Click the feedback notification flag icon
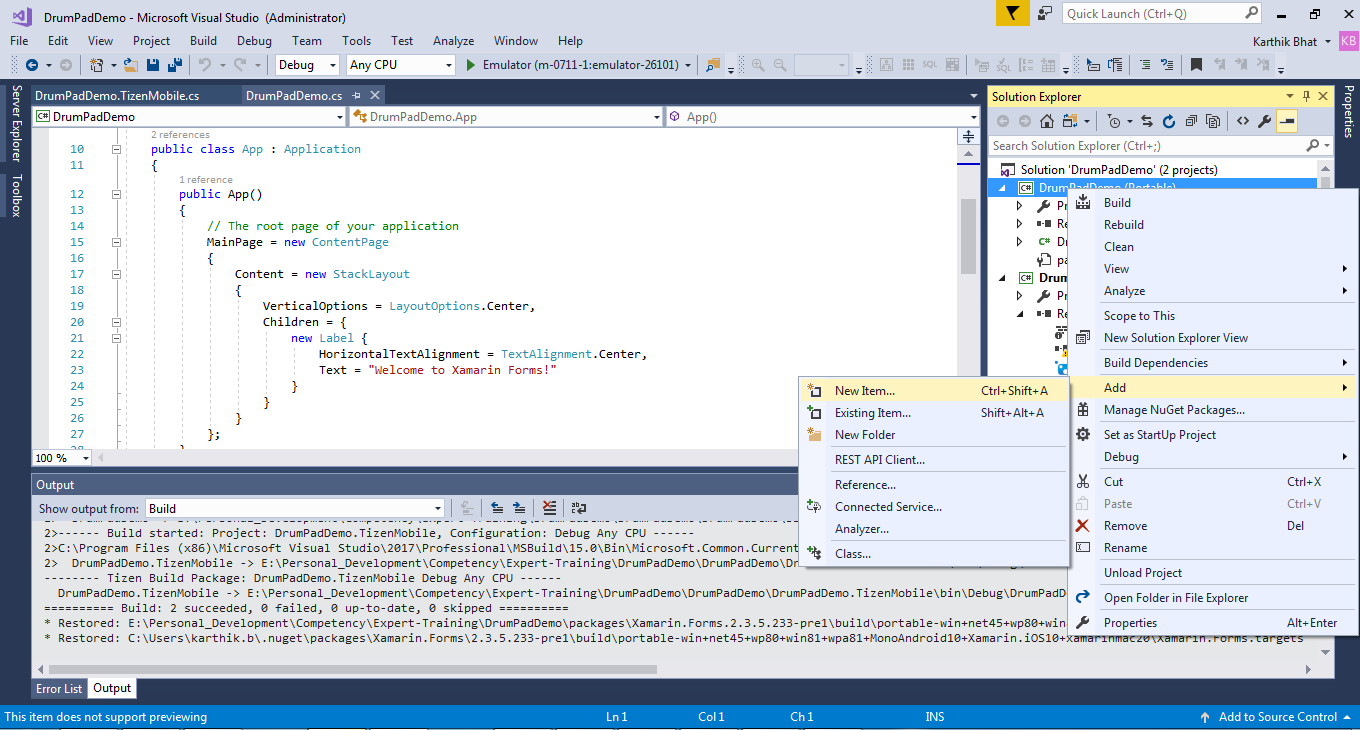 pos(1011,13)
